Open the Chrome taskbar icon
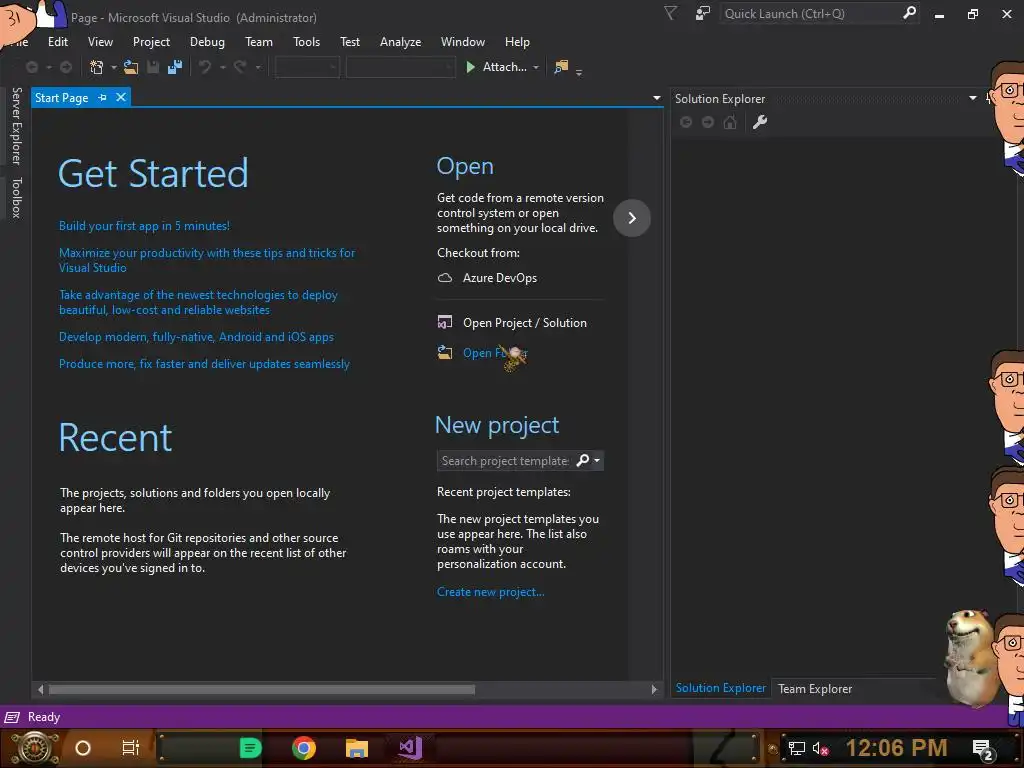The image size is (1024, 768). (304, 748)
